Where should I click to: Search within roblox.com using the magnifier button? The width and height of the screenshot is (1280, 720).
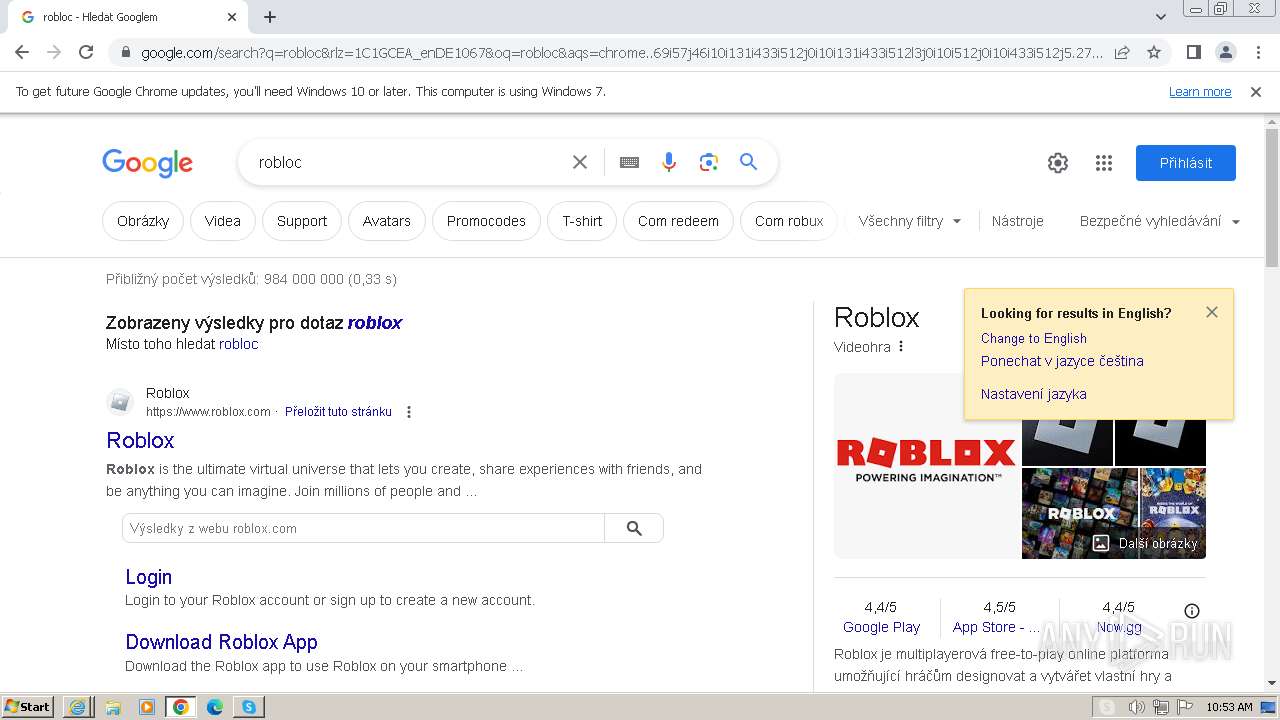point(634,528)
